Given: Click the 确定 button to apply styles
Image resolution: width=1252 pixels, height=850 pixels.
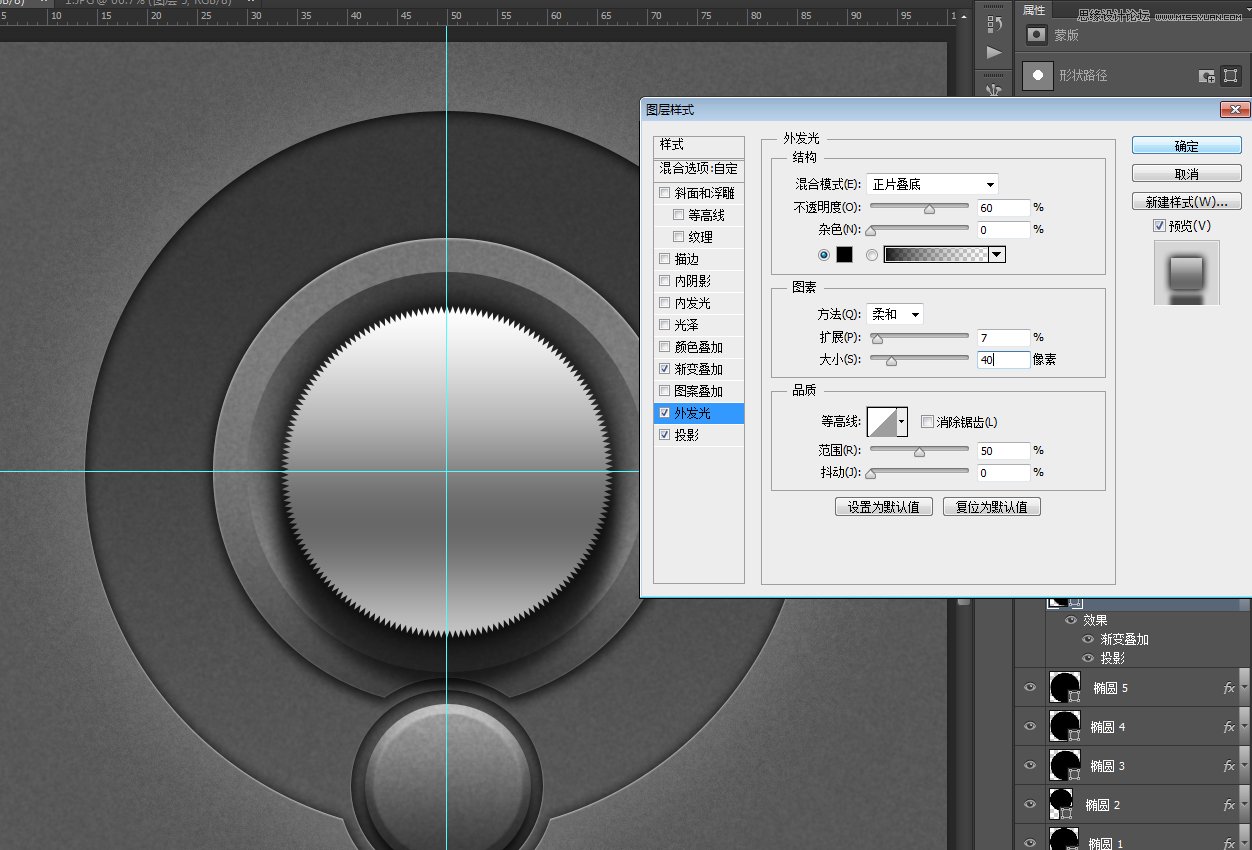Looking at the screenshot, I should coord(1185,145).
